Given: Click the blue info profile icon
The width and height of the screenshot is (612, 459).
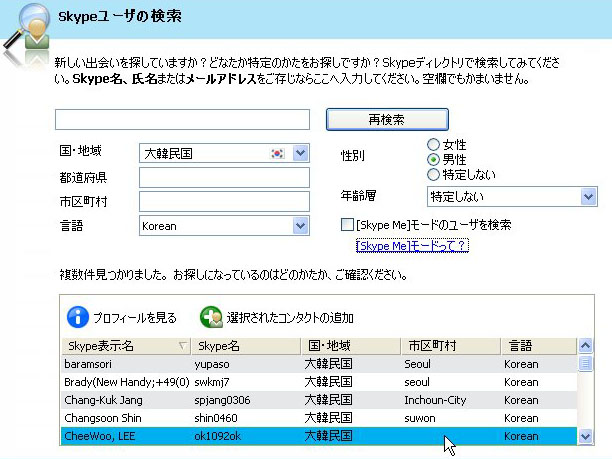Looking at the screenshot, I should coord(78,317).
